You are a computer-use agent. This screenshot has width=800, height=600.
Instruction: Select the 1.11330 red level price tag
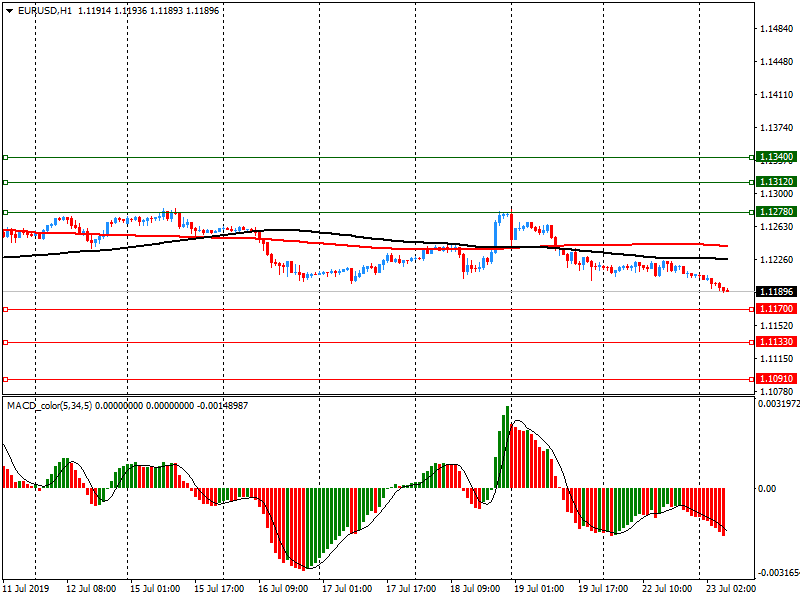[x=777, y=342]
